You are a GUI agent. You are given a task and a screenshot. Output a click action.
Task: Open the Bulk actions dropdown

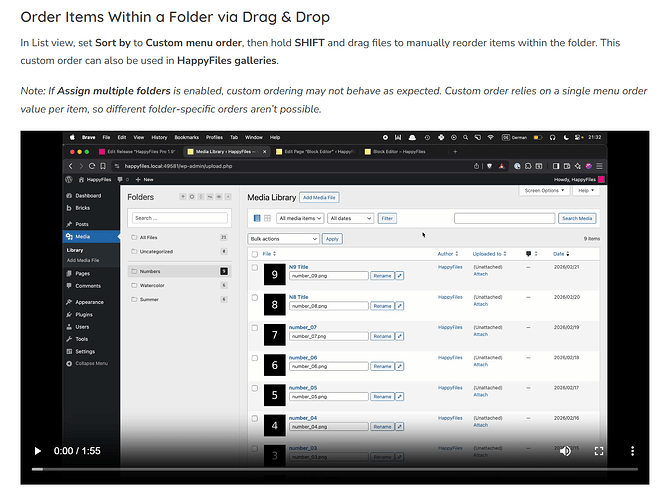[283, 239]
